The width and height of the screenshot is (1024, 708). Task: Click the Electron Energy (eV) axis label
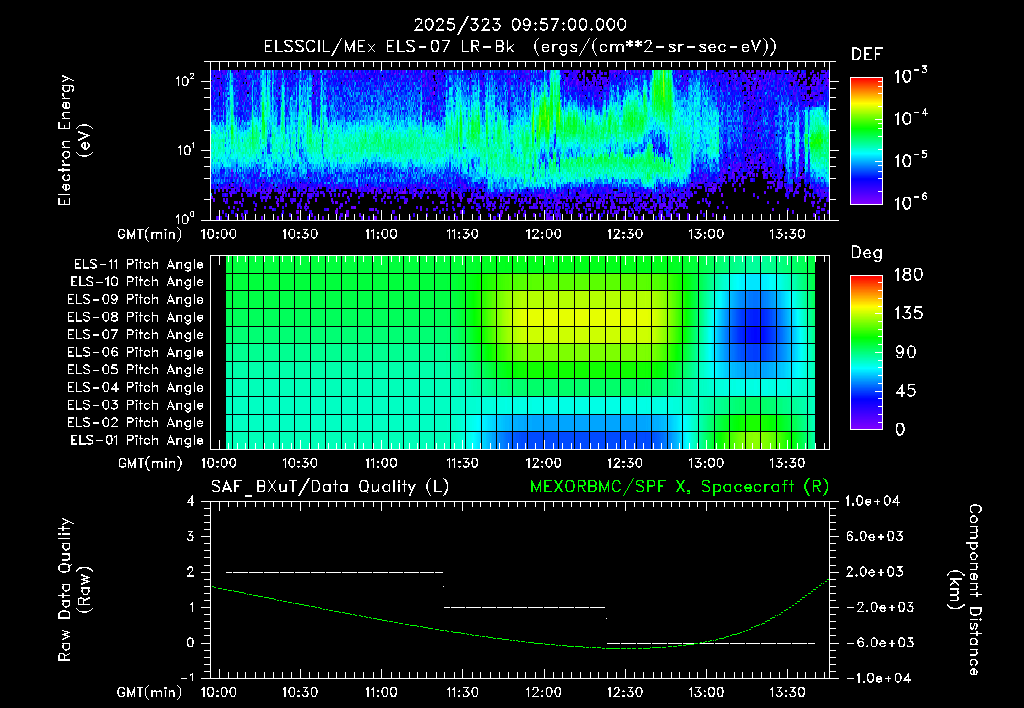(74, 140)
